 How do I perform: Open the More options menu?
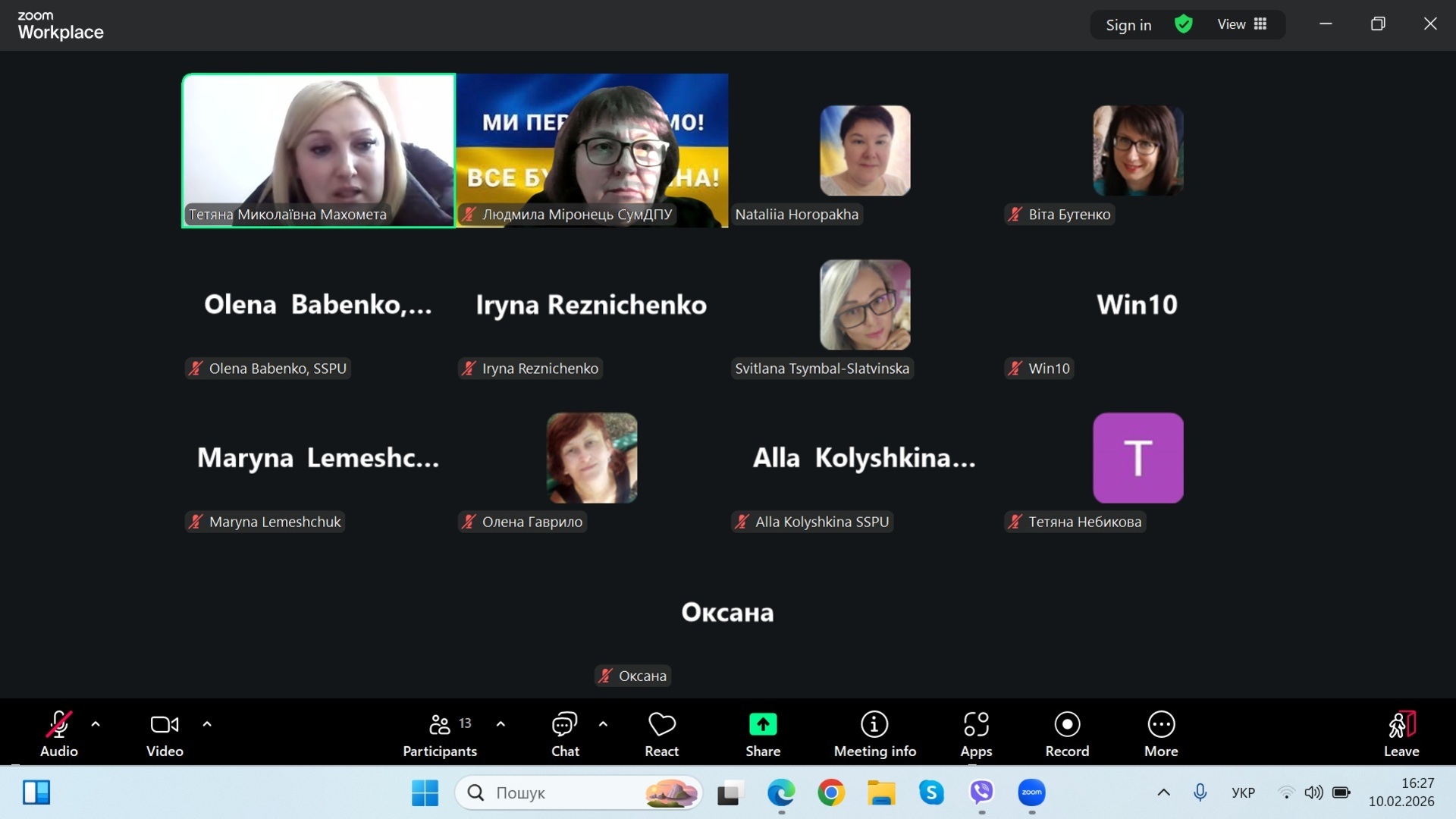pyautogui.click(x=1160, y=733)
